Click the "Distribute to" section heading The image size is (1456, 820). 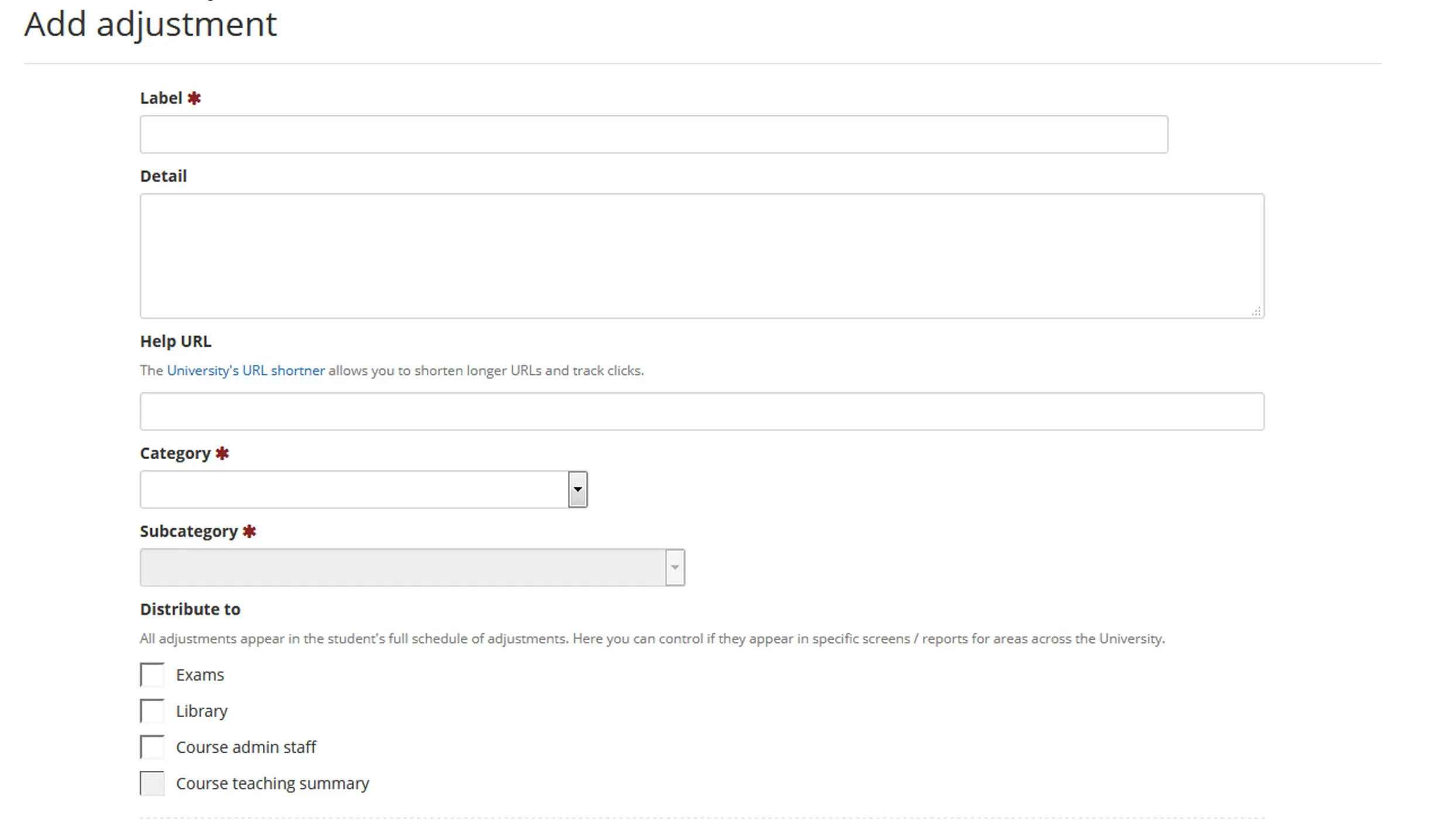coord(190,609)
